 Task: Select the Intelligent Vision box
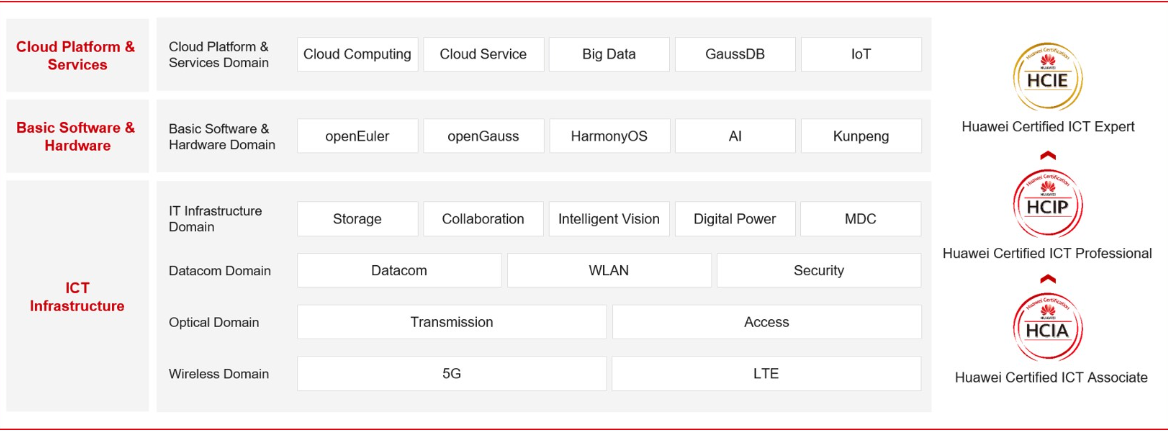tap(609, 219)
